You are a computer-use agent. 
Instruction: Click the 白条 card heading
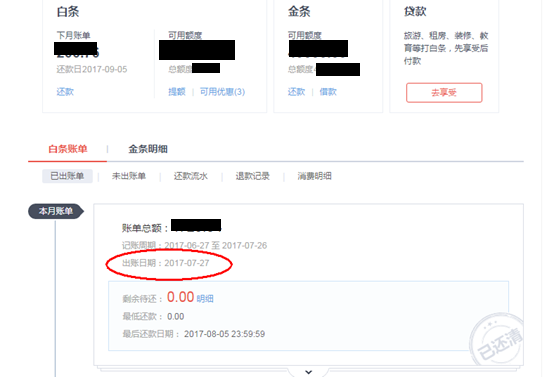(x=68, y=12)
